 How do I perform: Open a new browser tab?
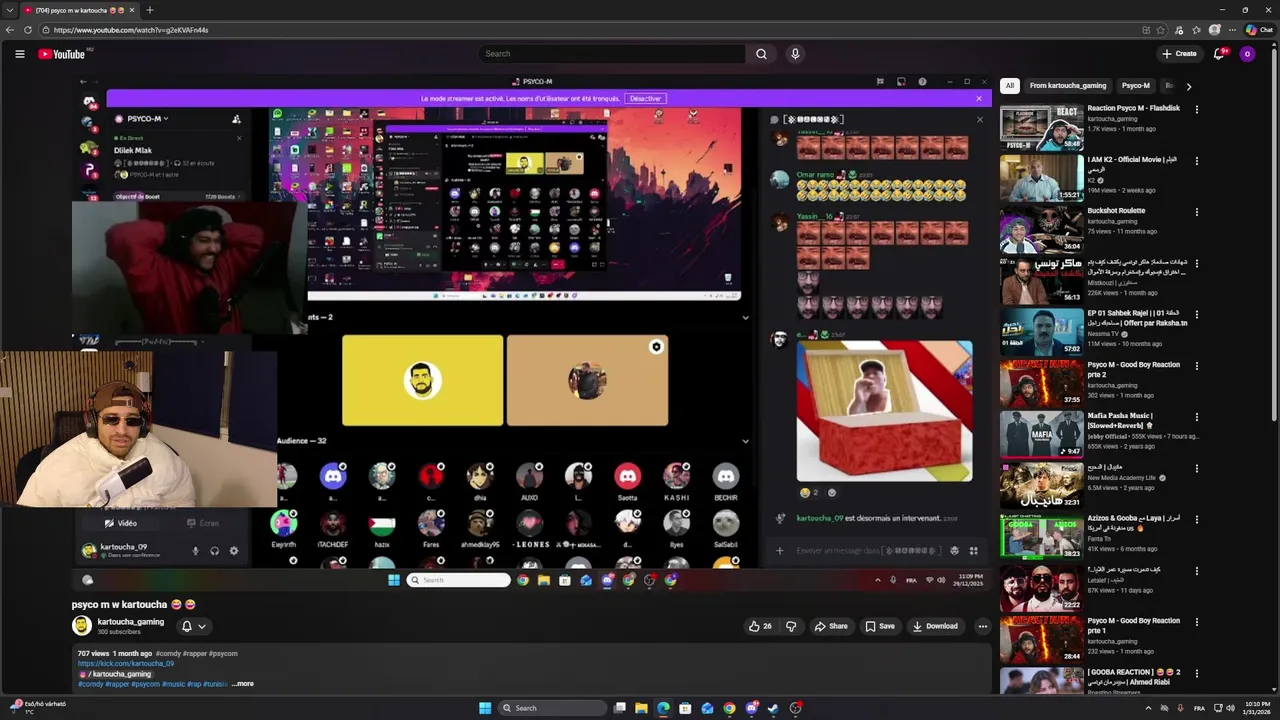pos(149,10)
